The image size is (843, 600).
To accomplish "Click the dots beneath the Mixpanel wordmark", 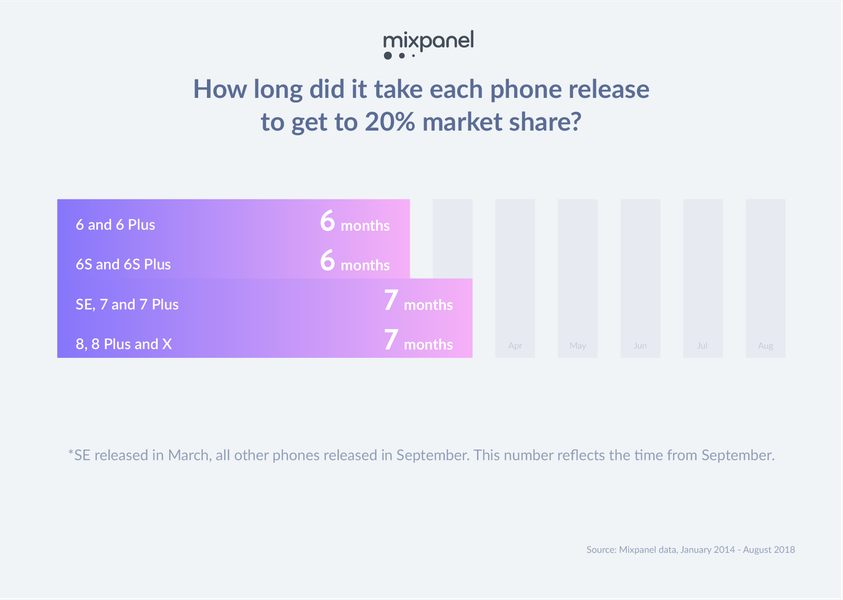I will [398, 56].
